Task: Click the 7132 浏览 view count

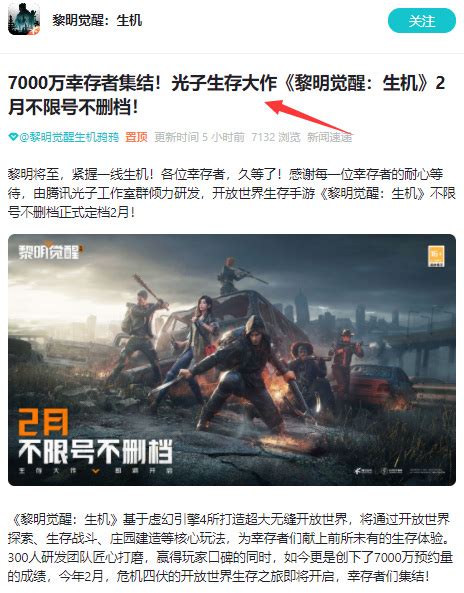Action: tap(276, 137)
